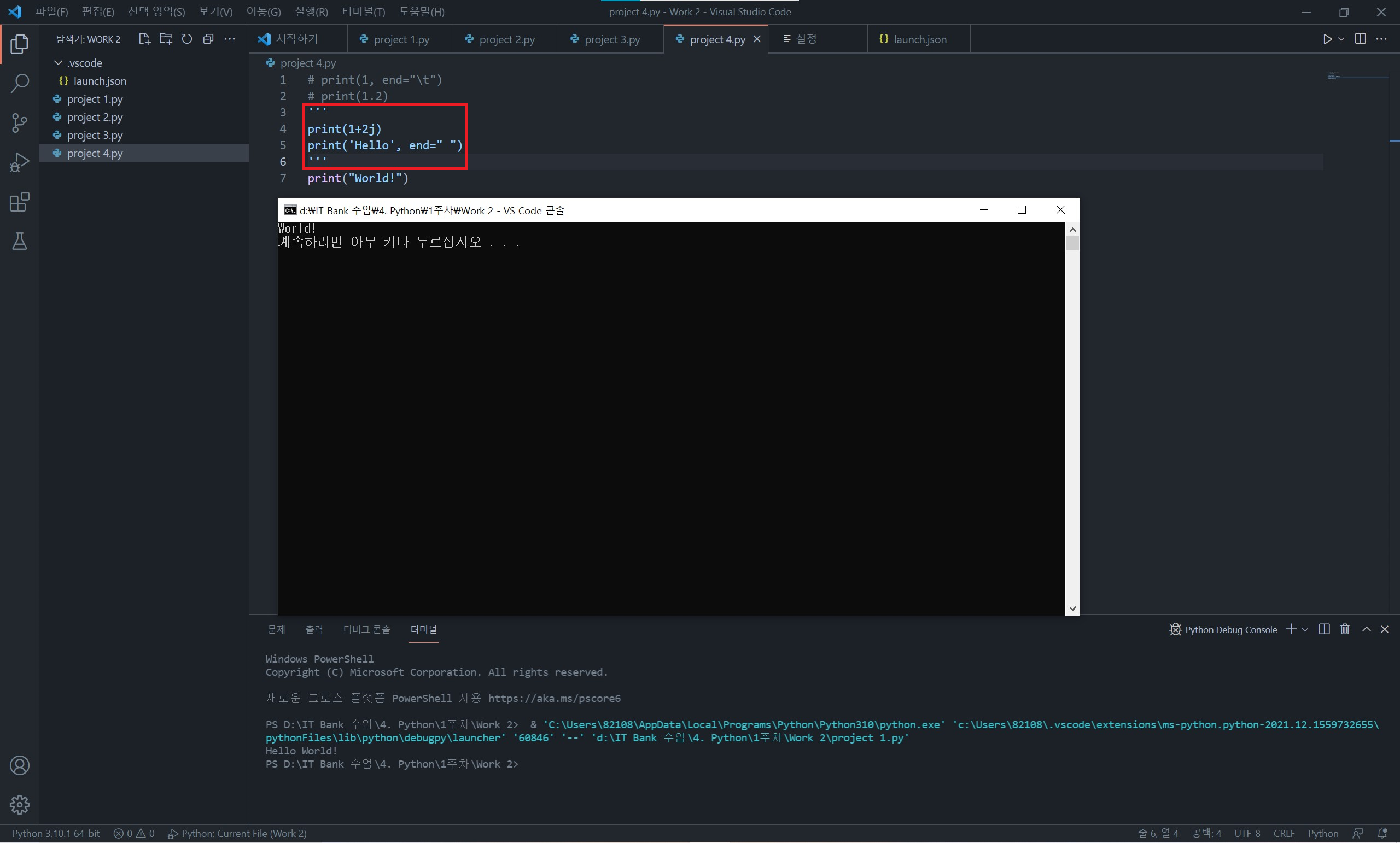Image resolution: width=1400 pixels, height=843 pixels.
Task: Collapse the .vscode folder
Action: 58,62
